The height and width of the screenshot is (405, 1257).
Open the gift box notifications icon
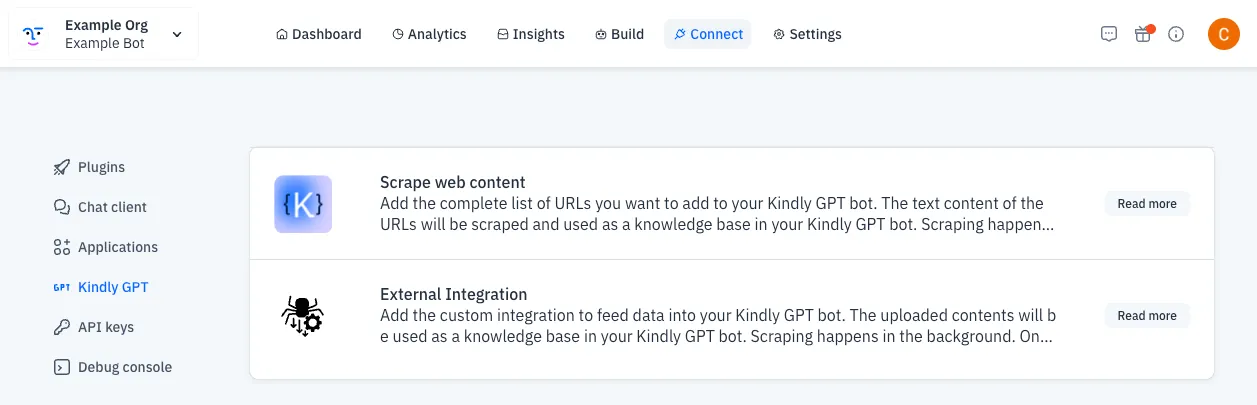tap(1143, 34)
